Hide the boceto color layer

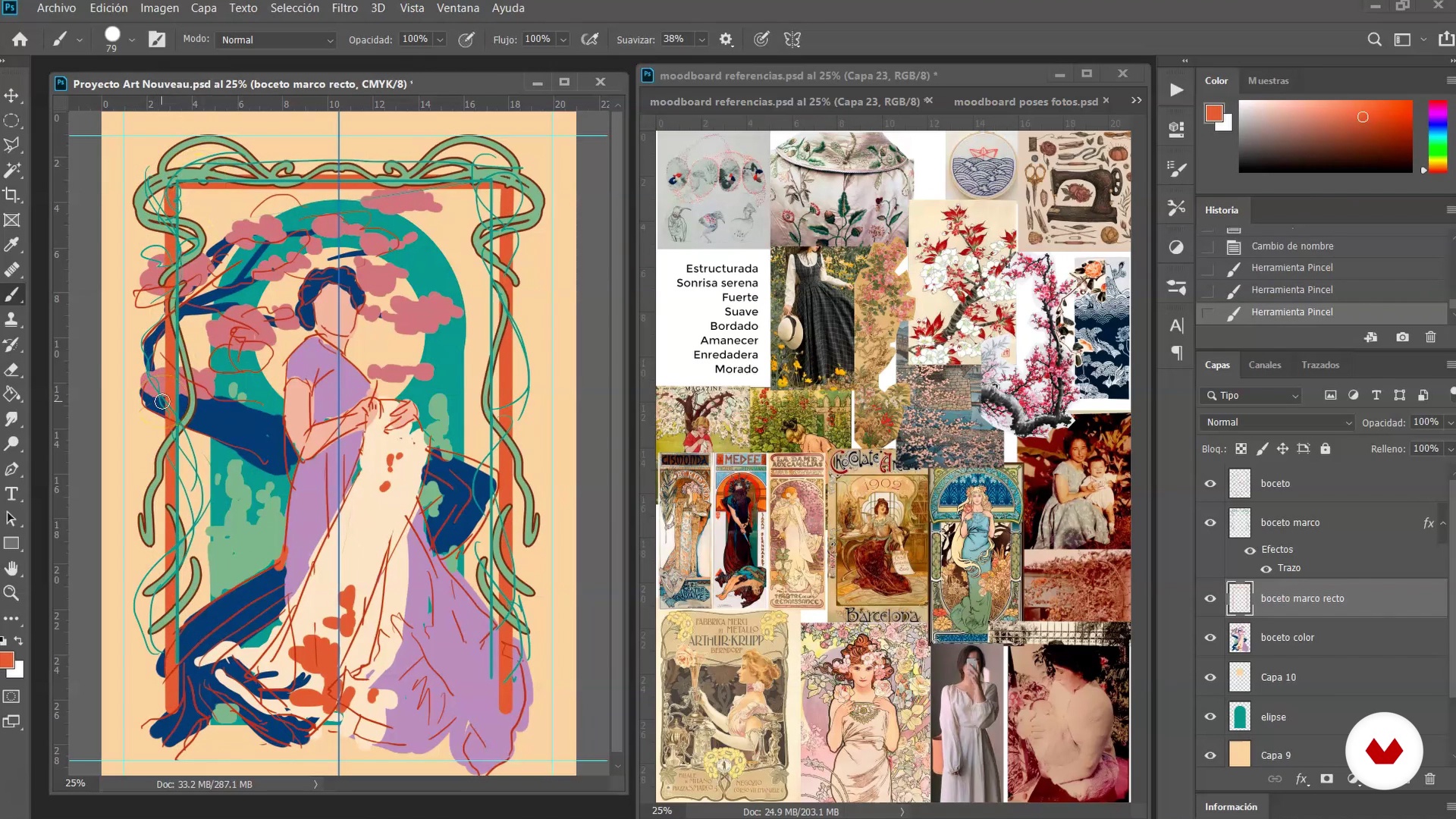point(1210,639)
